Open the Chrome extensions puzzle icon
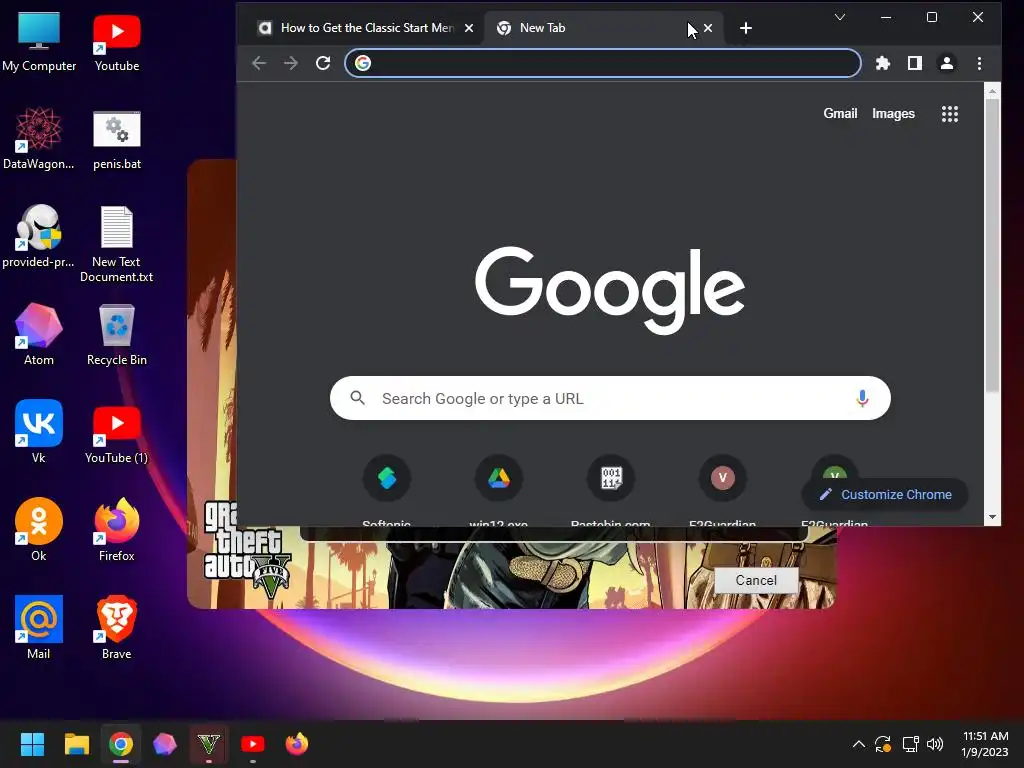1024x768 pixels. (883, 63)
